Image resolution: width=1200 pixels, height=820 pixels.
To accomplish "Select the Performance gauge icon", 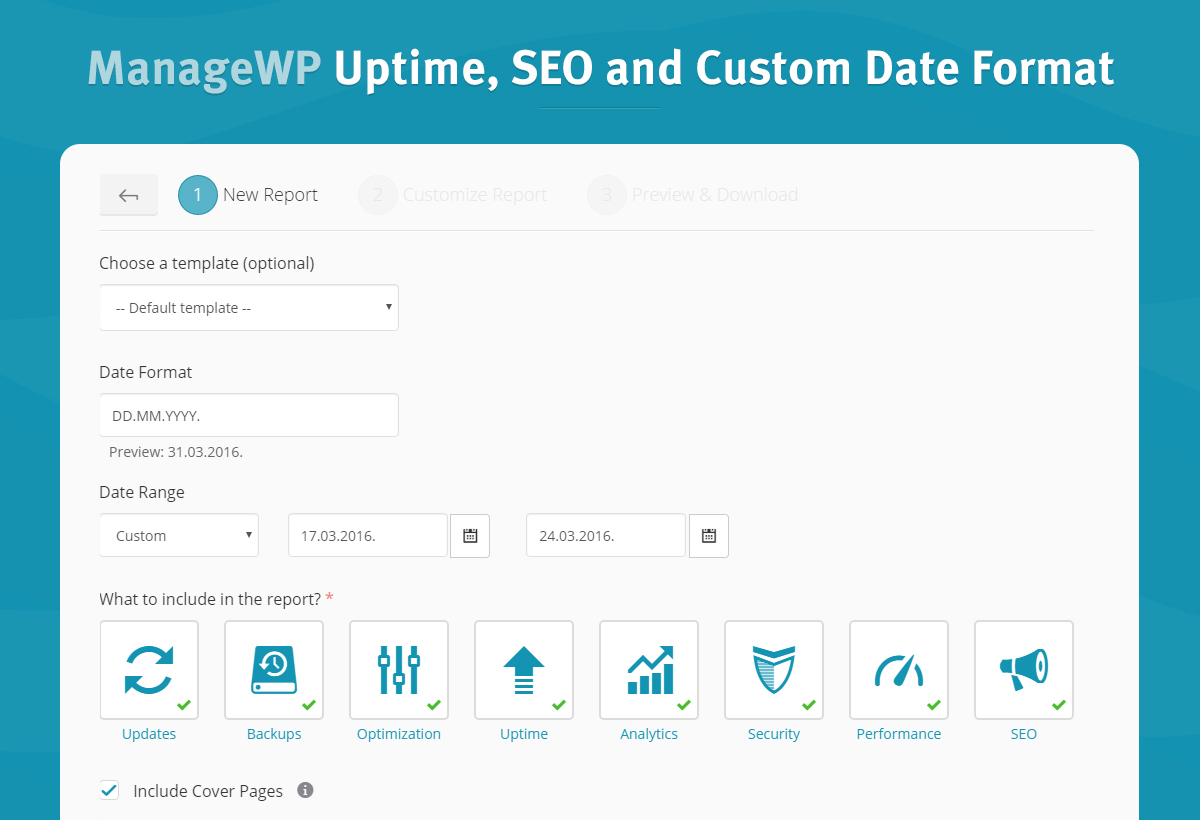I will pos(899,670).
